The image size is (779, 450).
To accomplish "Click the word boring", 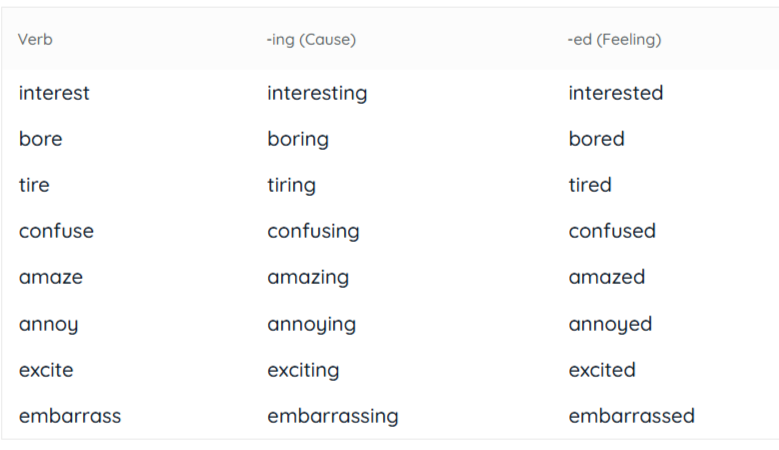I will (x=298, y=140).
